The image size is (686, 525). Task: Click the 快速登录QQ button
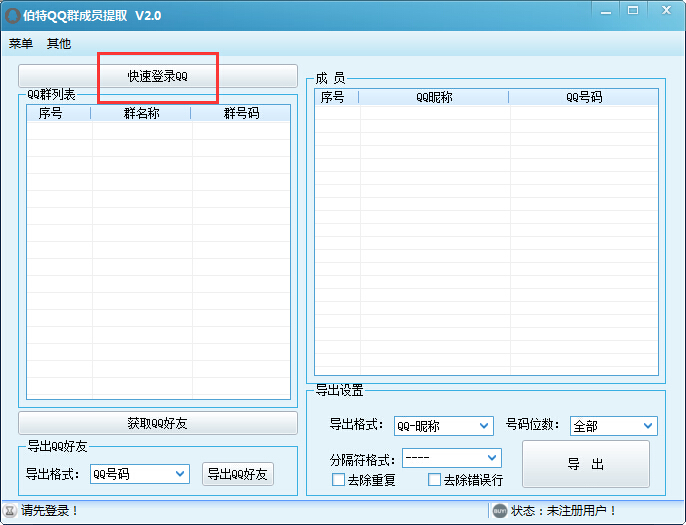(x=158, y=76)
